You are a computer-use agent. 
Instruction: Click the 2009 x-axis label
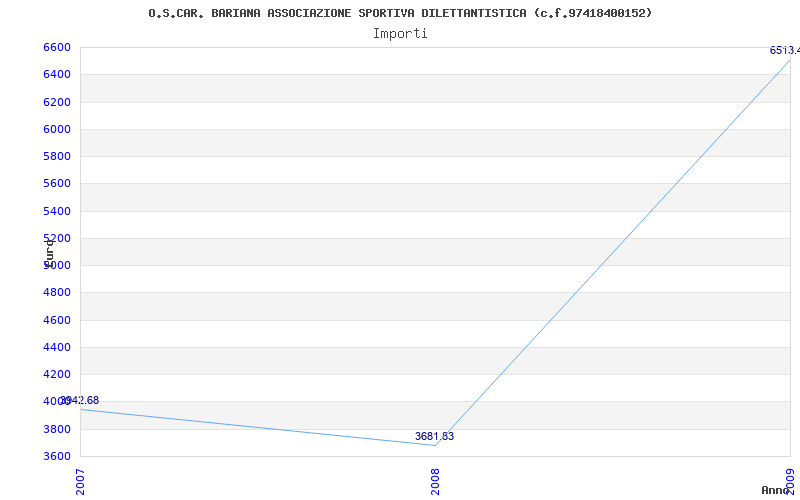[x=789, y=481]
